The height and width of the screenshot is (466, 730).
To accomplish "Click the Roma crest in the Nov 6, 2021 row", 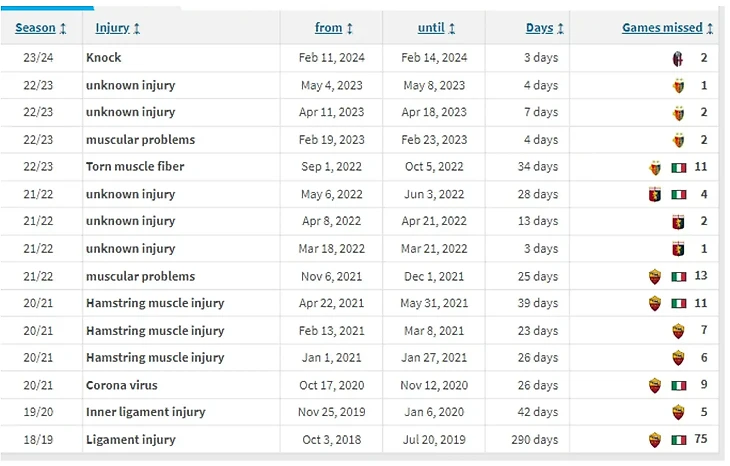I will coord(655,276).
